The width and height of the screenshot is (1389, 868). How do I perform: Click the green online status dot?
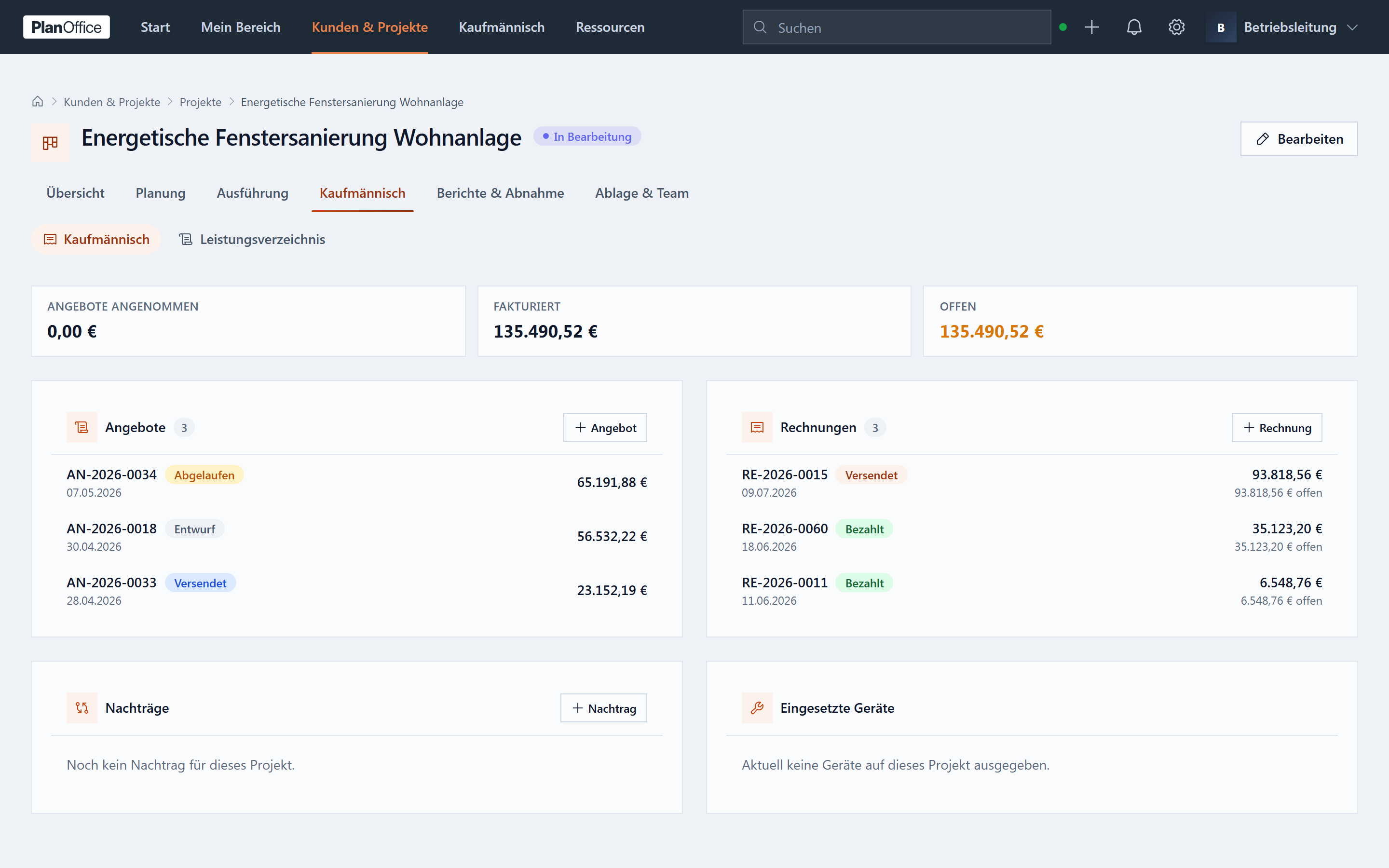1063,27
